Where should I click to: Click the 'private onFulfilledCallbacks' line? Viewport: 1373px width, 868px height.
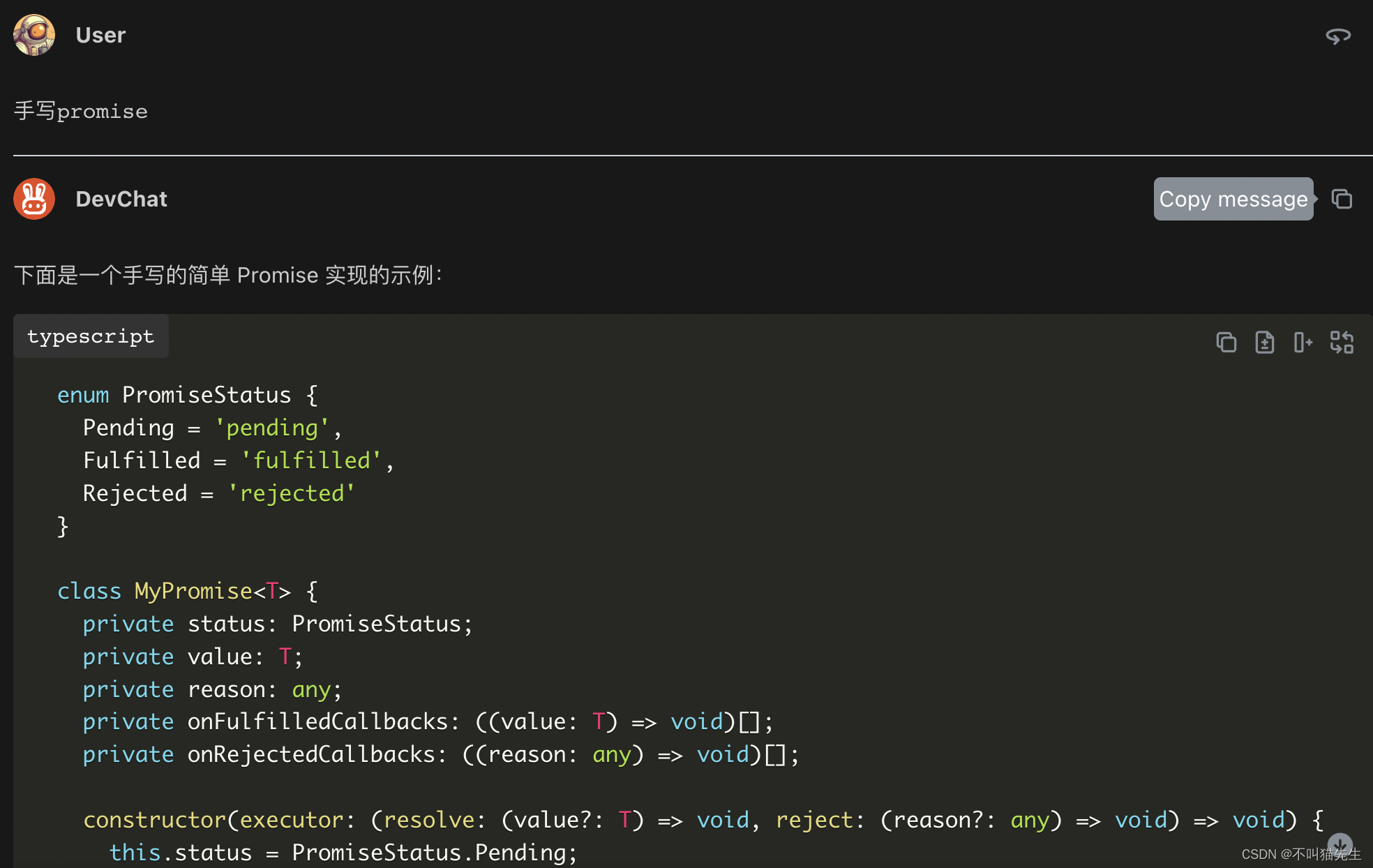tap(428, 721)
